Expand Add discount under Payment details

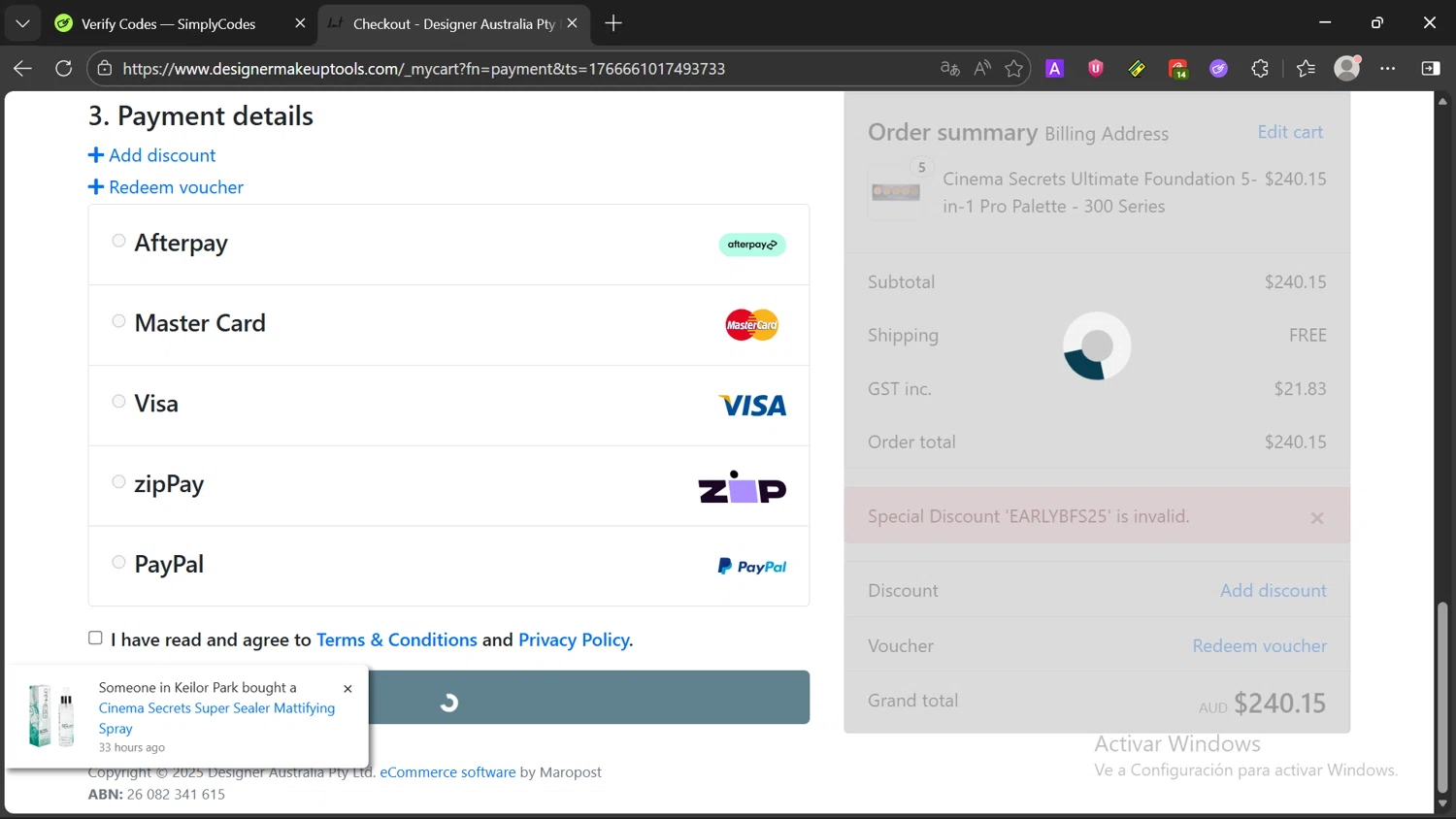coord(152,155)
